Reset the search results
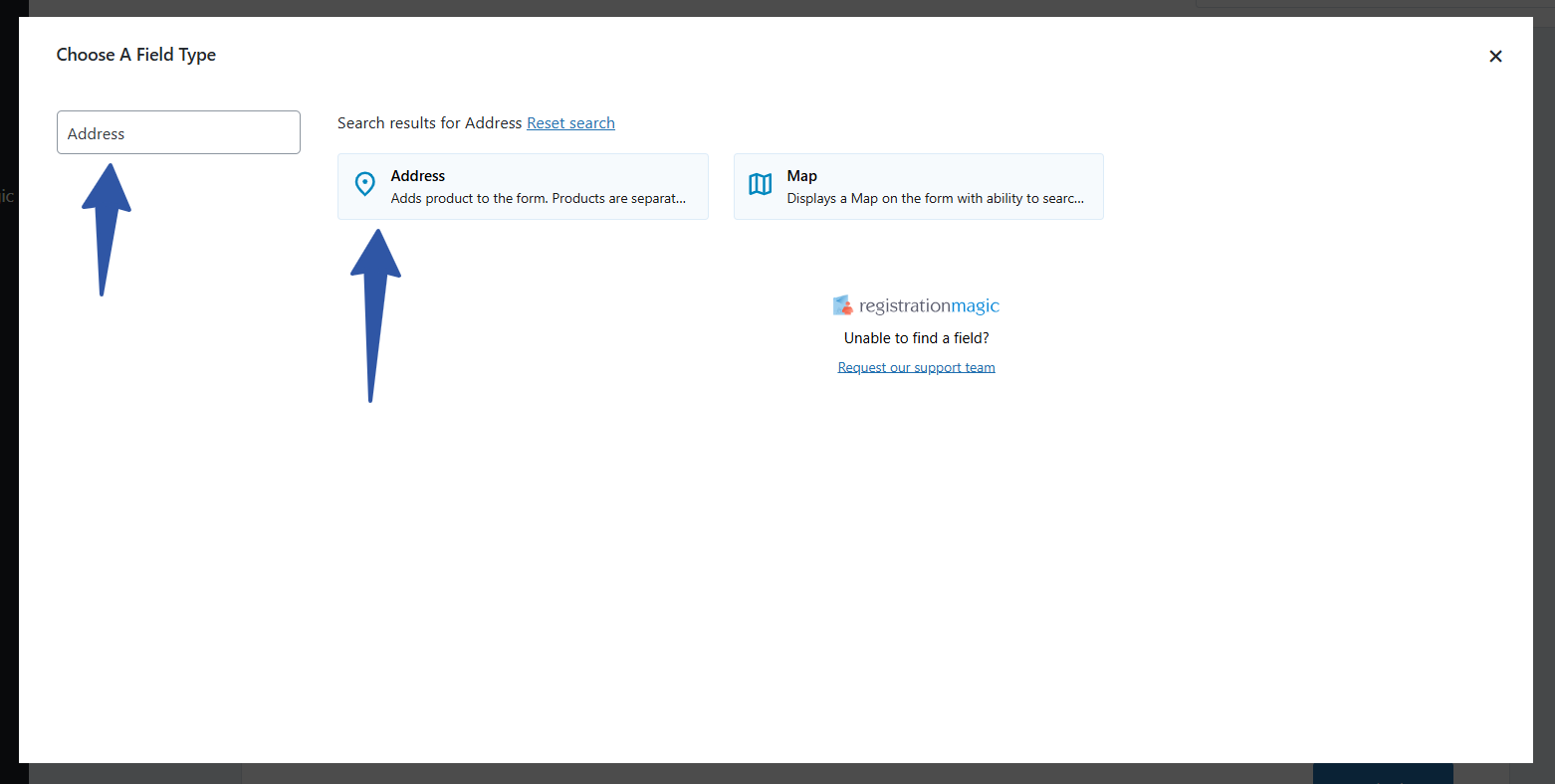This screenshot has width=1555, height=784. 570,123
